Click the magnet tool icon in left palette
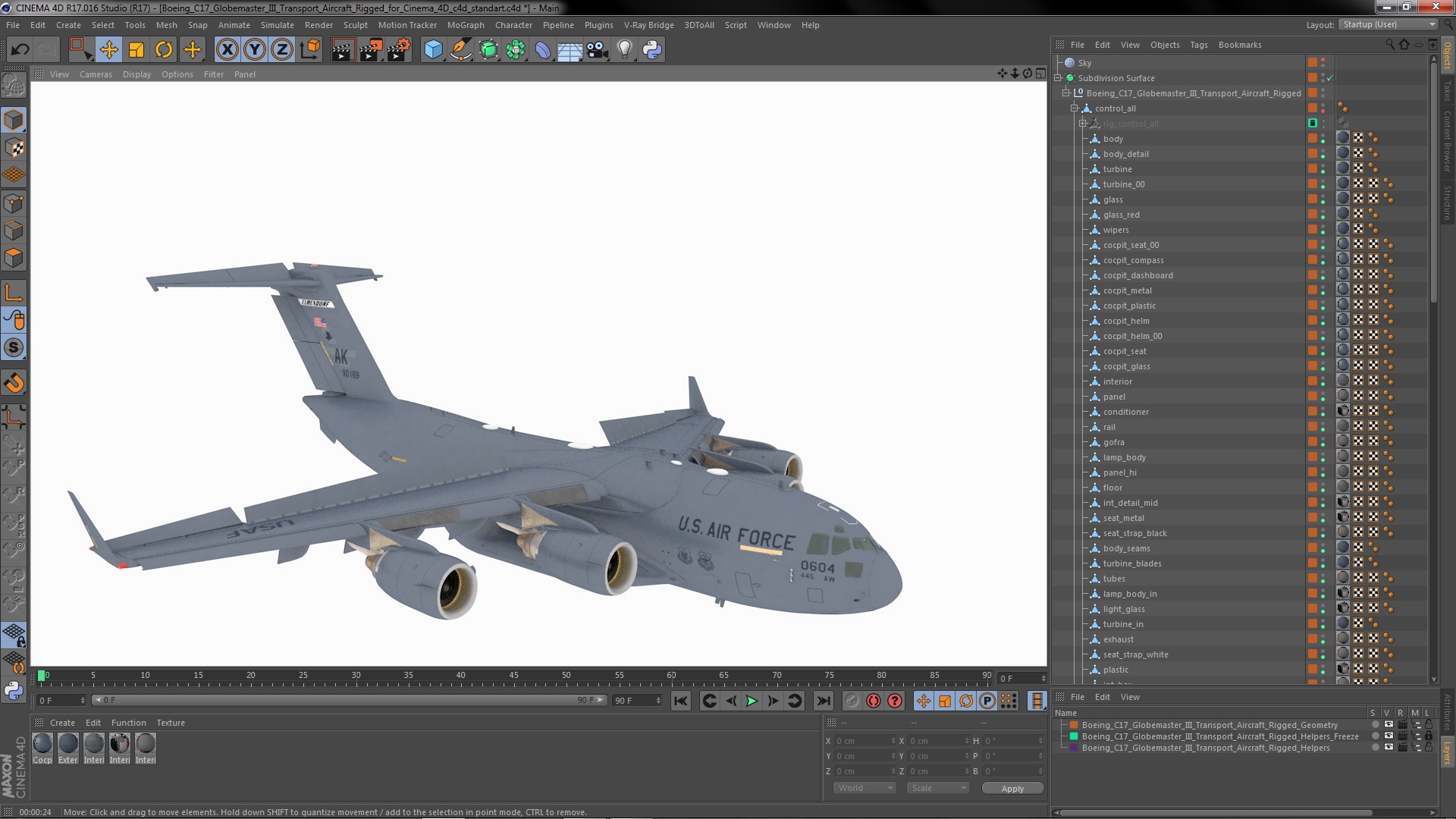1456x819 pixels. tap(14, 383)
